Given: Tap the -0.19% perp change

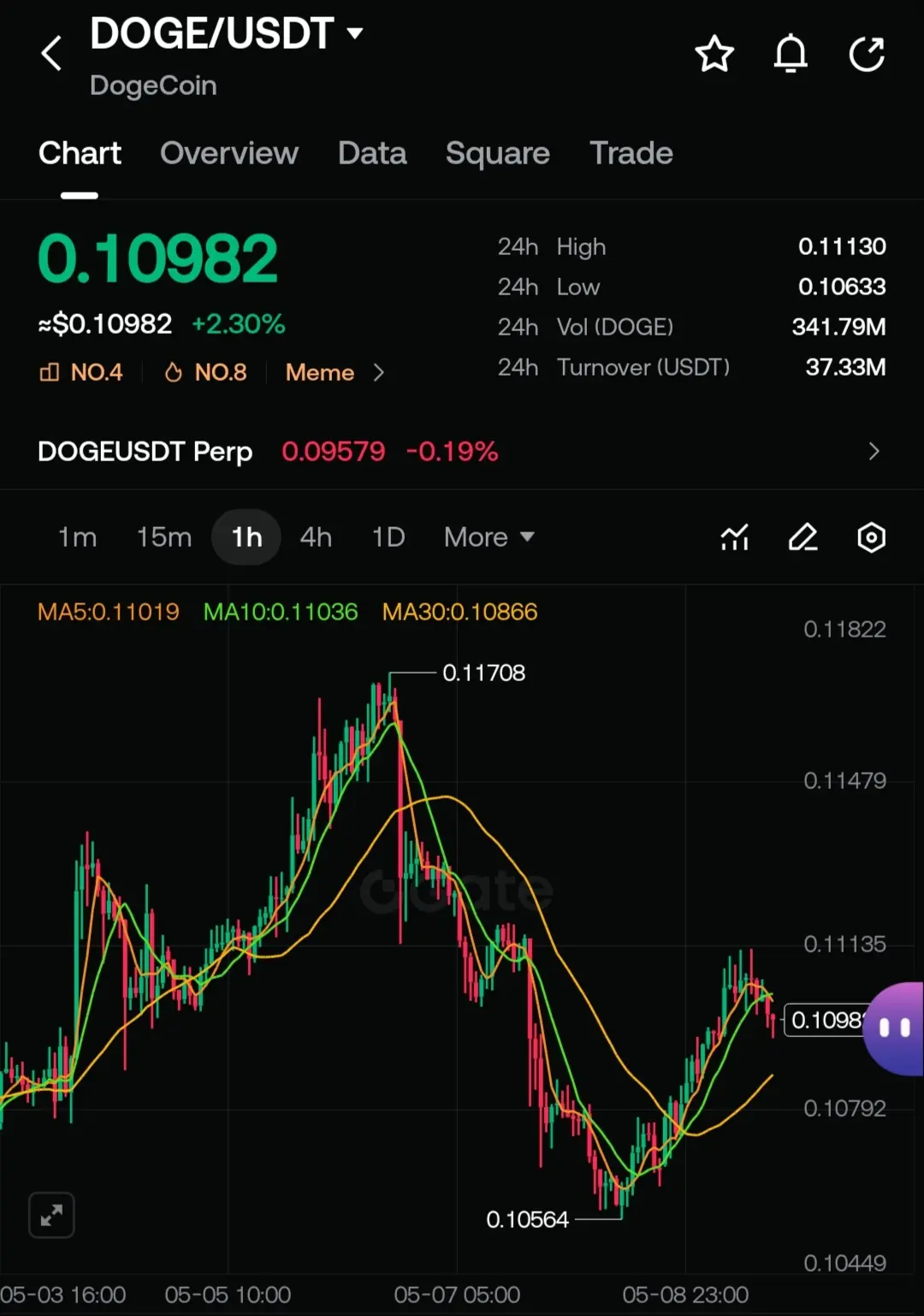Looking at the screenshot, I should 452,451.
